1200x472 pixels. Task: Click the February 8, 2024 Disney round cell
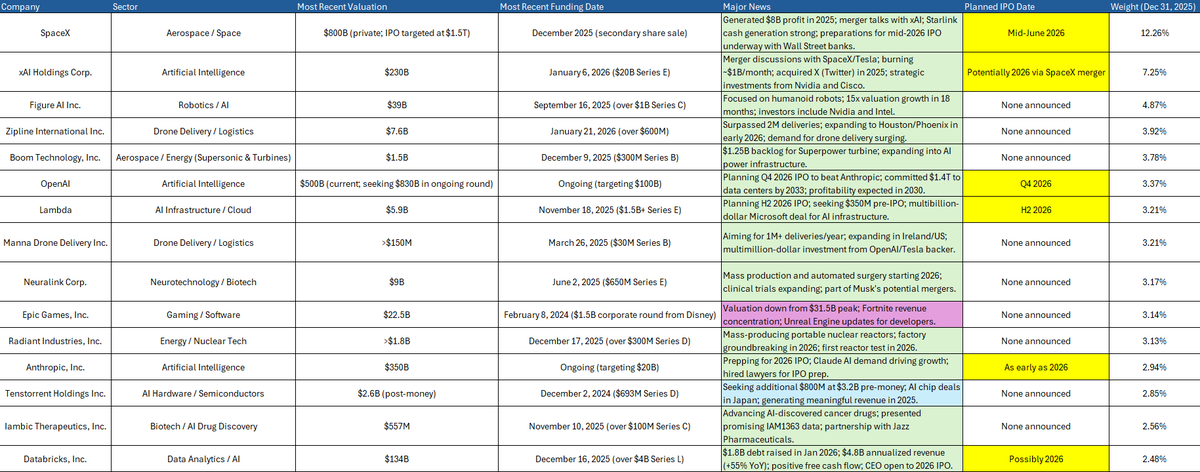tap(608, 315)
